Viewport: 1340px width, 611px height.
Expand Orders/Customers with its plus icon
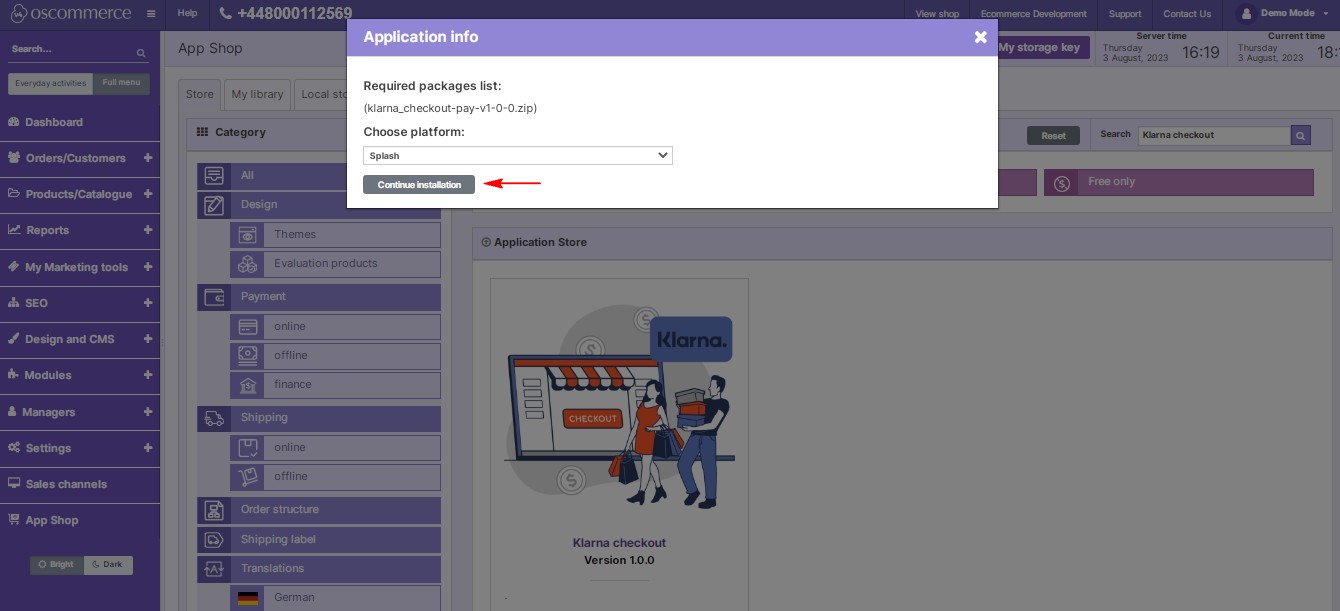148,158
